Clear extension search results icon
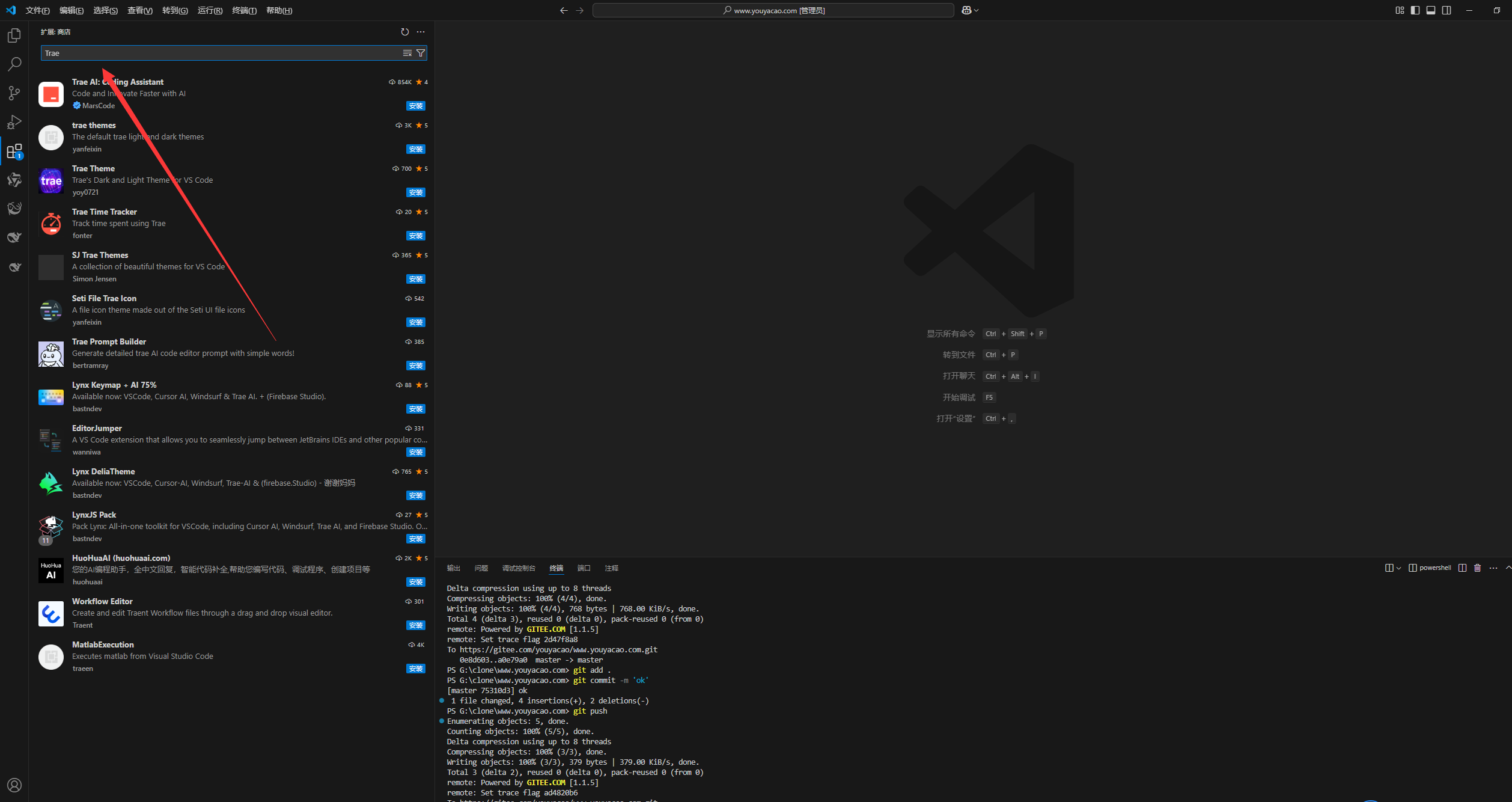This screenshot has height=802, width=1512. point(407,53)
